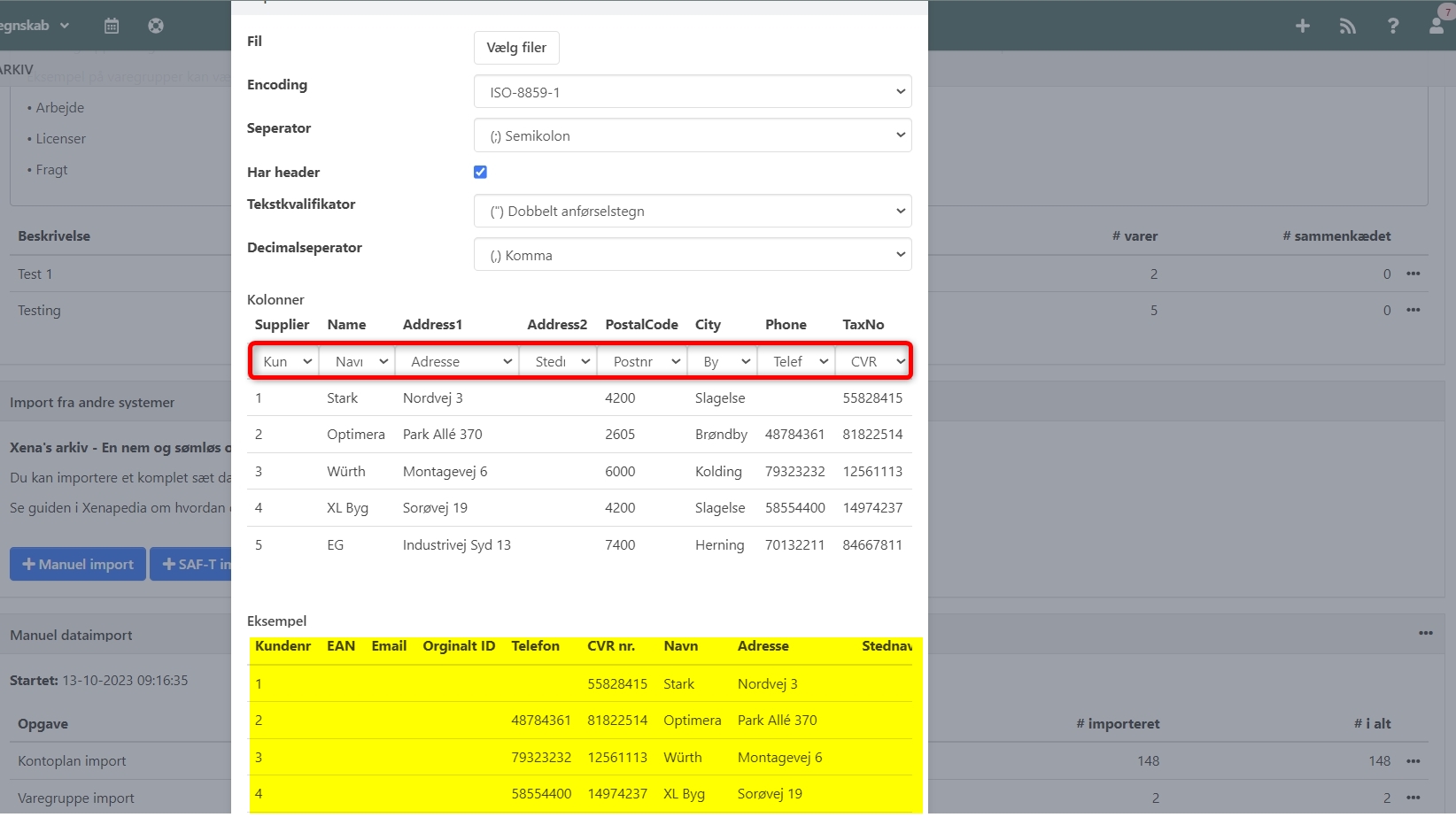Viewport: 1456px width, 825px height.
Task: Click the Vælg filer button
Action: click(x=516, y=48)
